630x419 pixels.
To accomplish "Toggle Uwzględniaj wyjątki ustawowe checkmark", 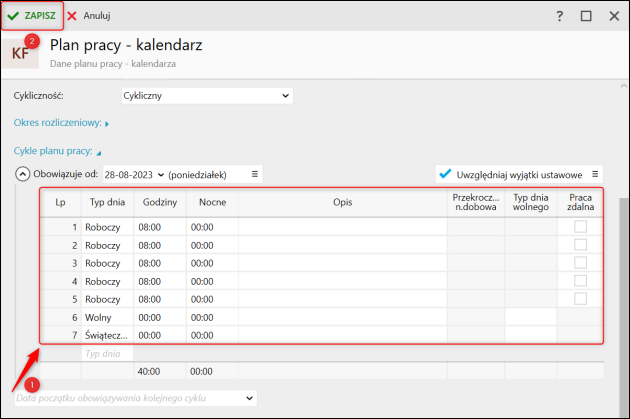I will 445,174.
